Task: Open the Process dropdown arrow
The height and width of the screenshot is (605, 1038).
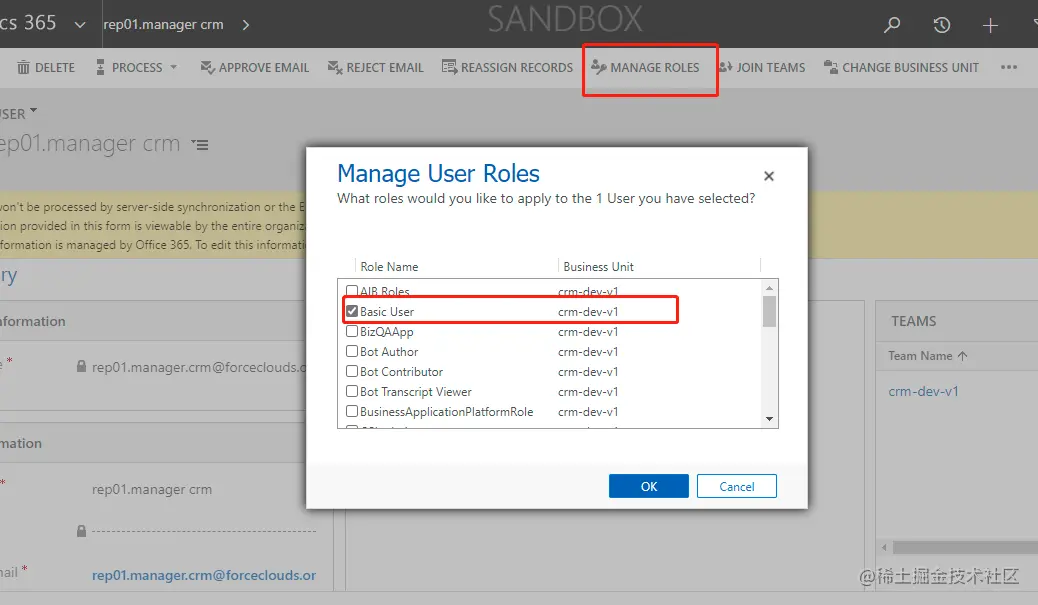Action: pos(173,67)
